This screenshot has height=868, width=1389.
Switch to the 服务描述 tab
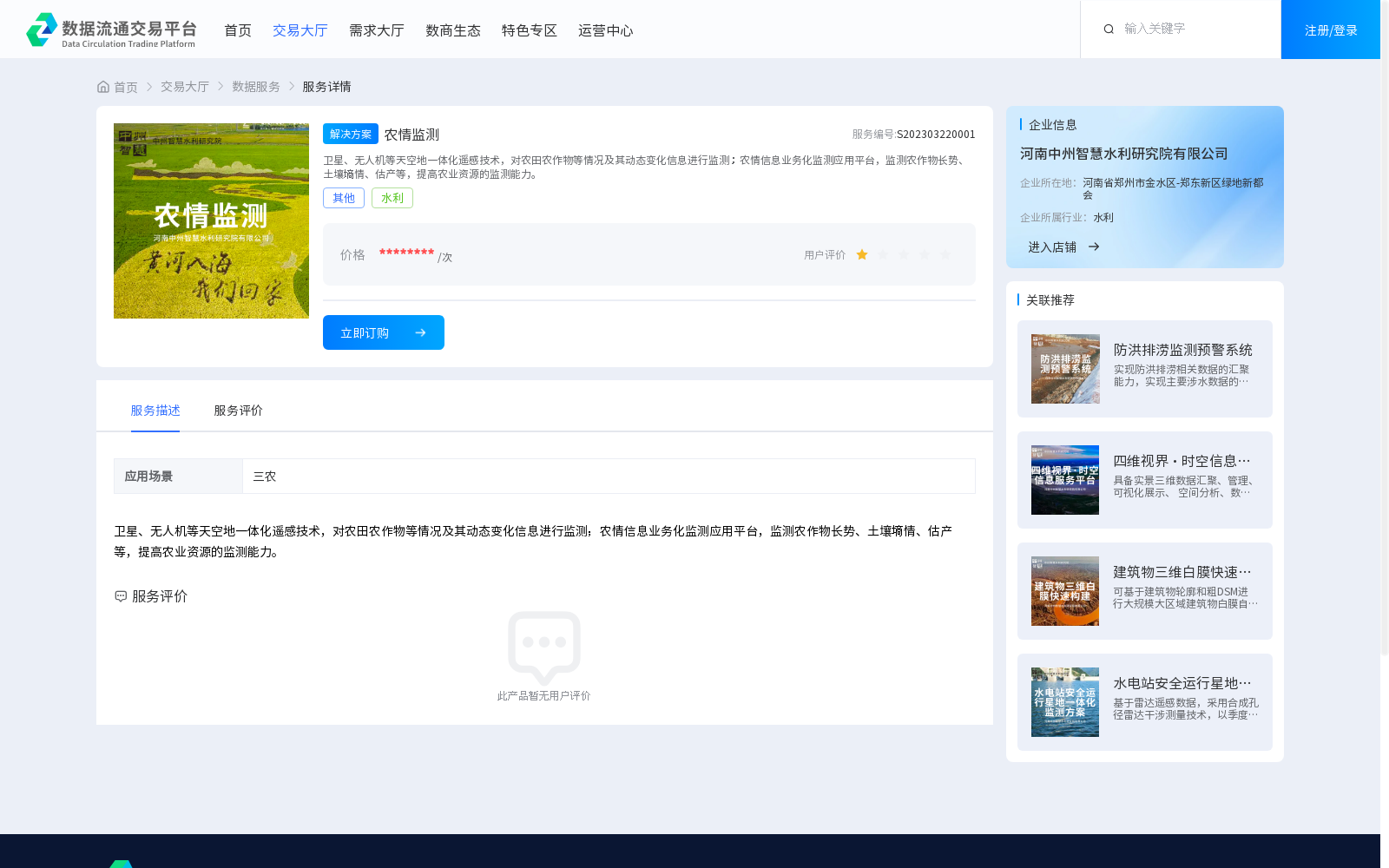pyautogui.click(x=155, y=411)
